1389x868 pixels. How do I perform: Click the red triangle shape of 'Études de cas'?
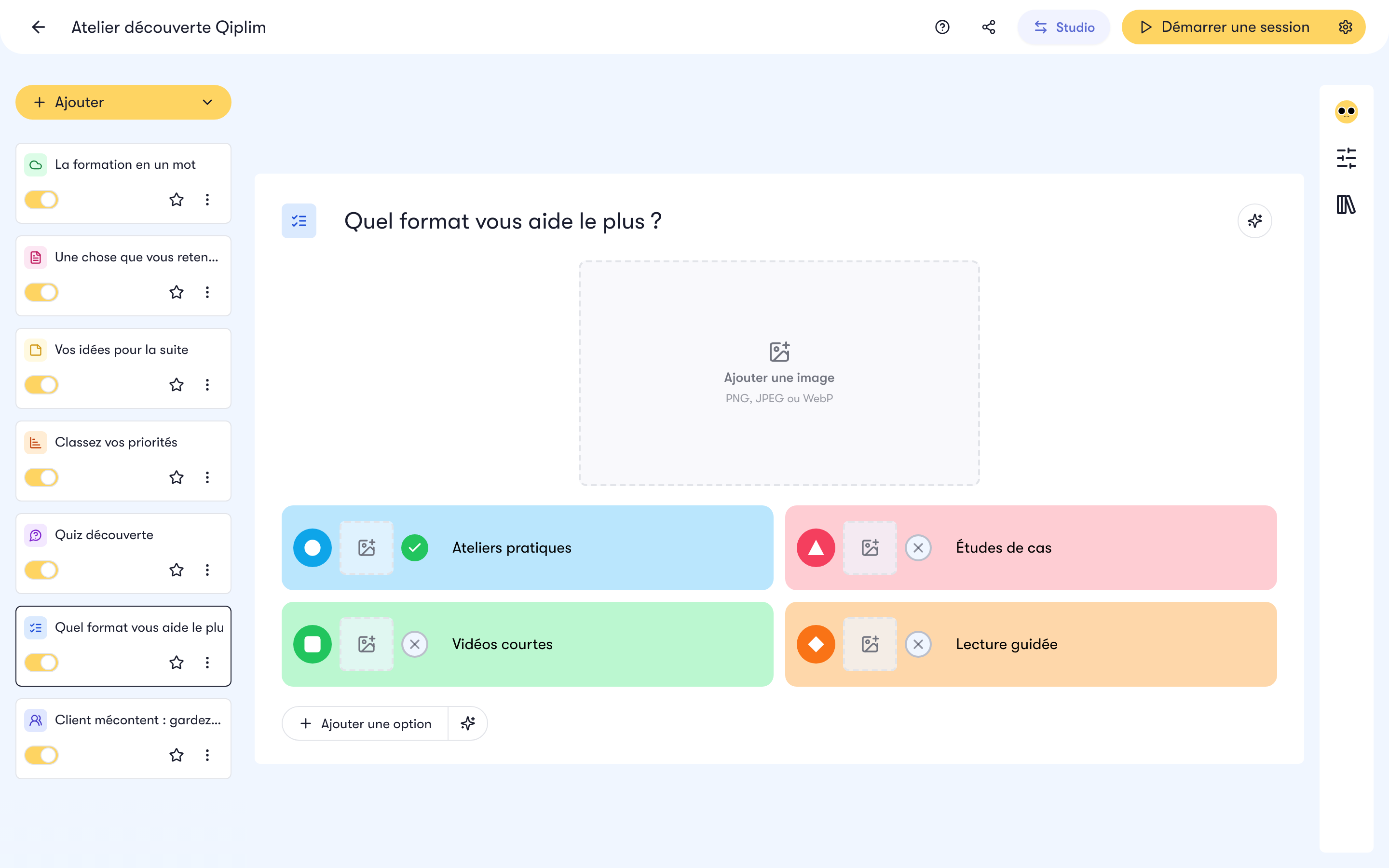(x=816, y=548)
